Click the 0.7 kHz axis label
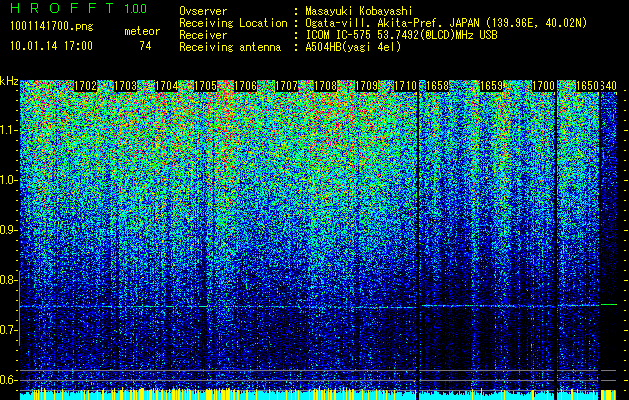Viewport: 629px width, 400px height. [x=8, y=330]
